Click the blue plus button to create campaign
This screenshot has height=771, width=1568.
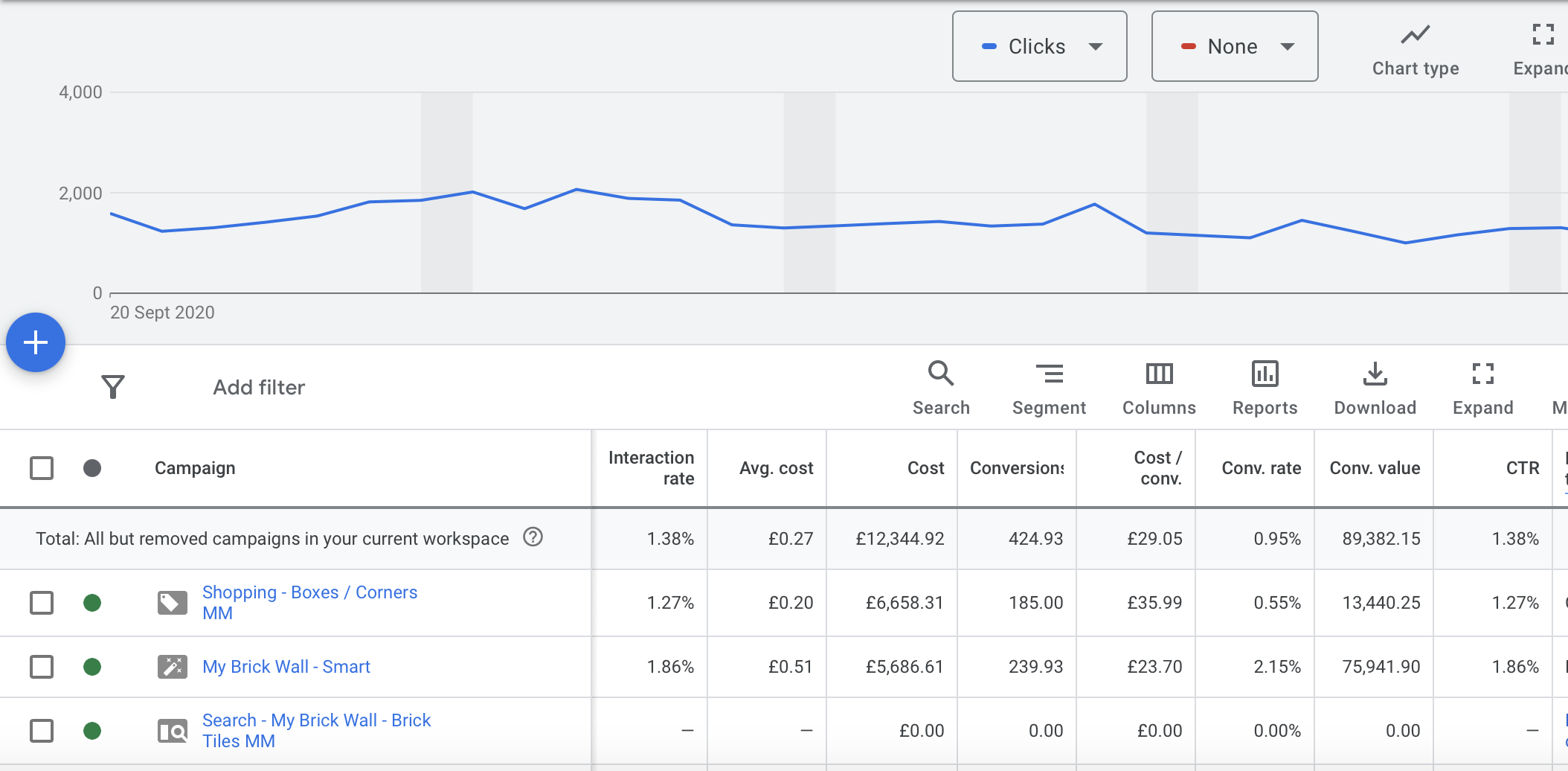click(x=34, y=342)
